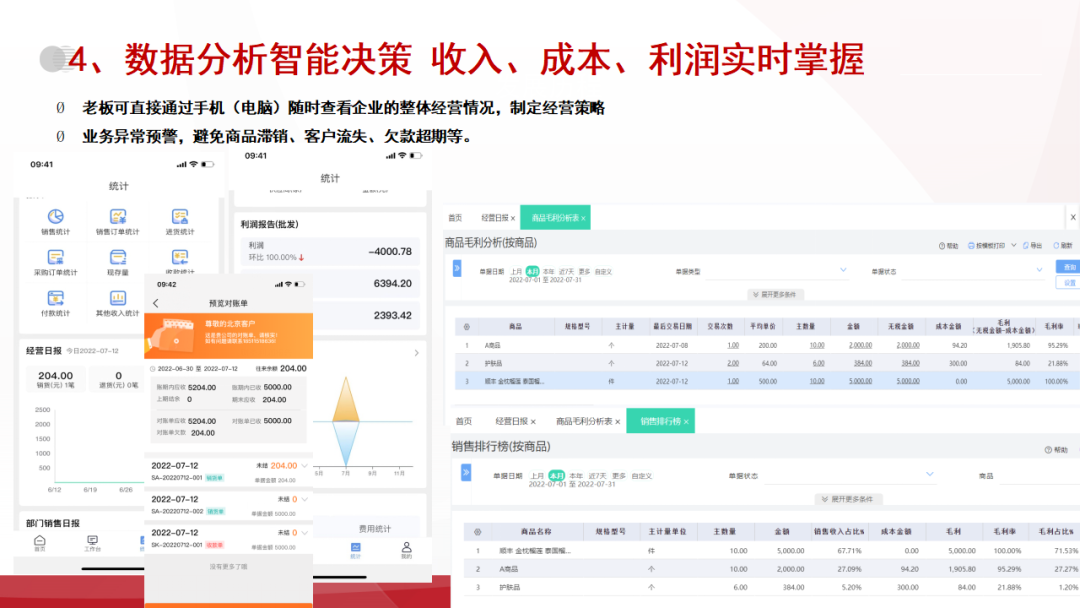Viewport: 1080px width, 608px height.
Task: Select 本年 date filter in 销售排行榜 panel
Action: point(576,476)
